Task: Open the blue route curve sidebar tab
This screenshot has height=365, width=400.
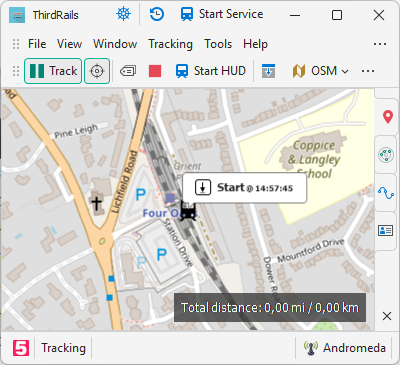Action: 386,193
